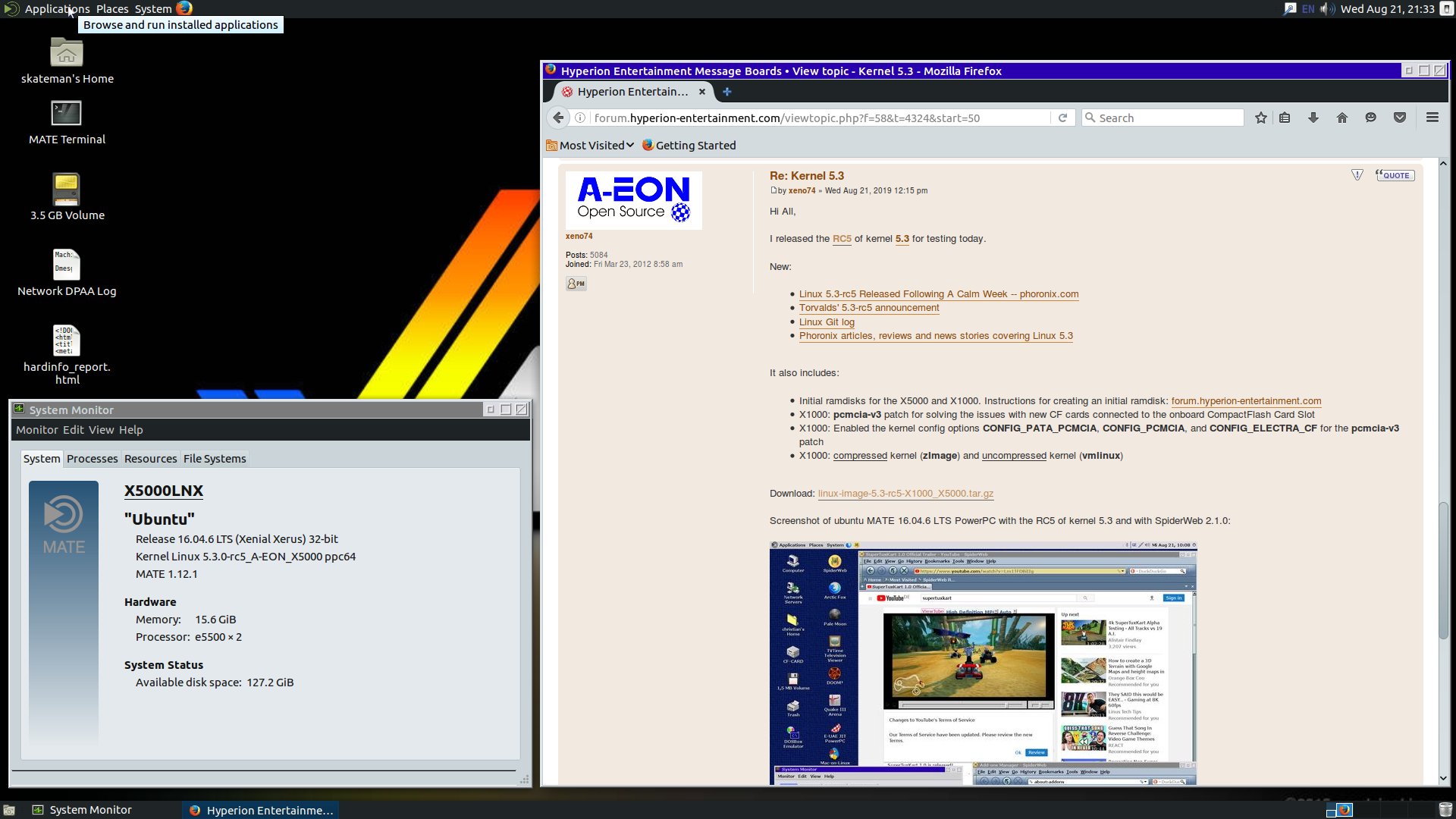Close the Hyperion Entertainment tab

702,92
